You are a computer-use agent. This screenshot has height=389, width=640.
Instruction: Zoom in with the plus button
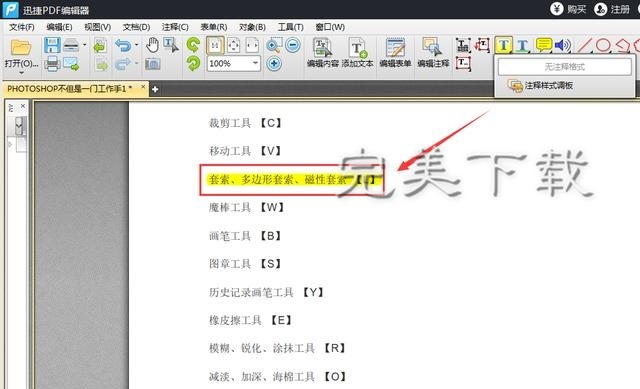[274, 64]
